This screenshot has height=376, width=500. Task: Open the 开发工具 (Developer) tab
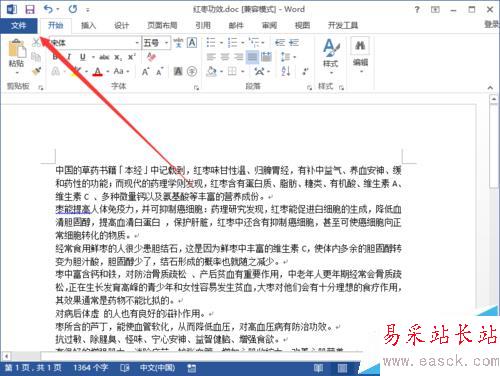tap(343, 25)
